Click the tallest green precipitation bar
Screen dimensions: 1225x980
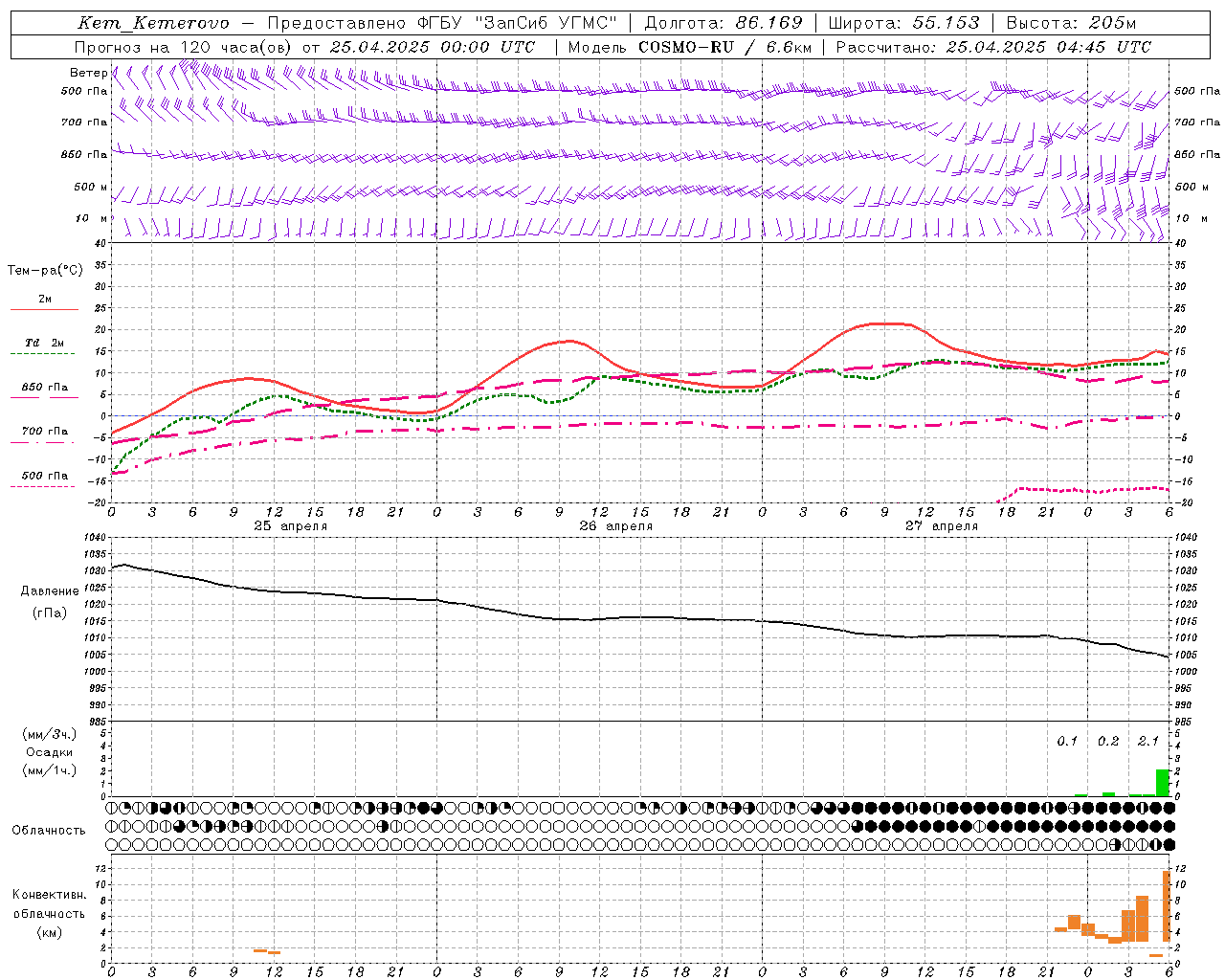[x=1163, y=783]
